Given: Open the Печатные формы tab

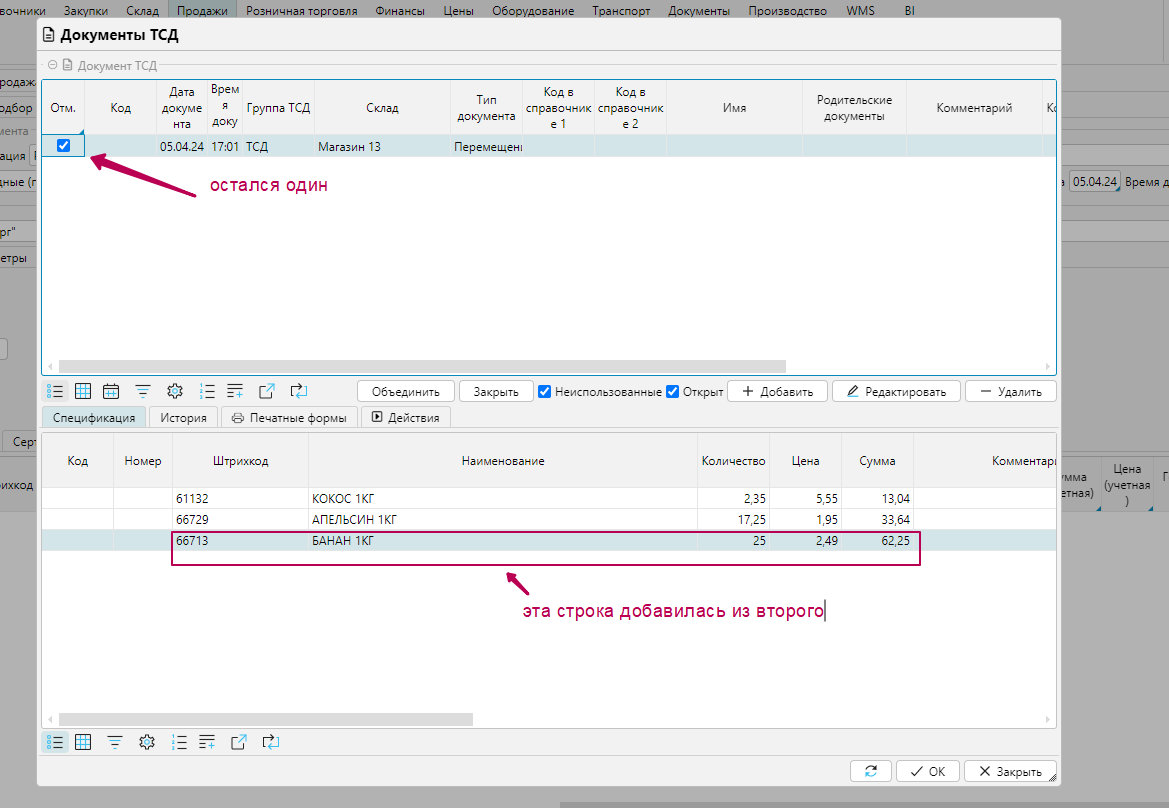Looking at the screenshot, I should (x=288, y=417).
